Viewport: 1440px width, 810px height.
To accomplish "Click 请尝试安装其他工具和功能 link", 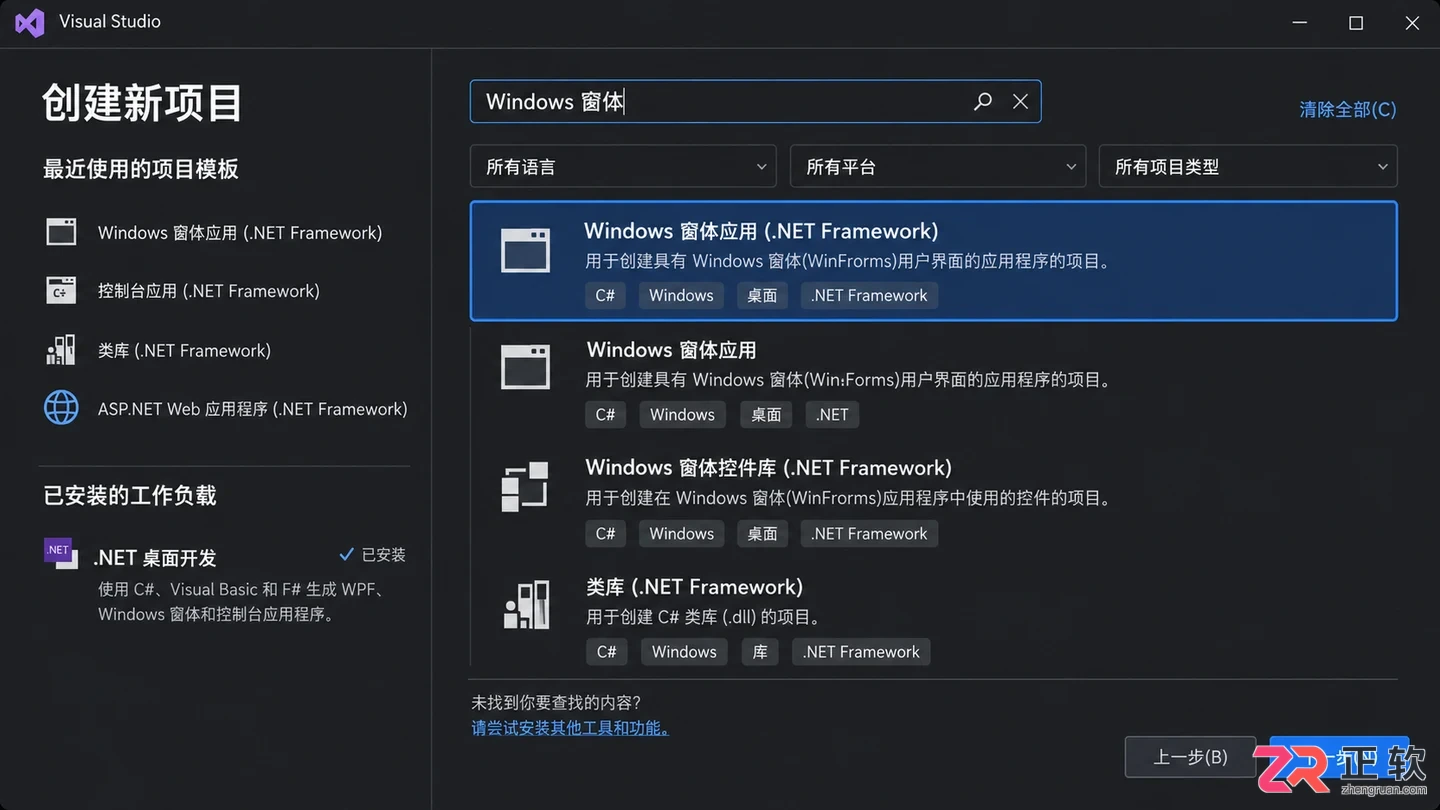I will coord(570,728).
